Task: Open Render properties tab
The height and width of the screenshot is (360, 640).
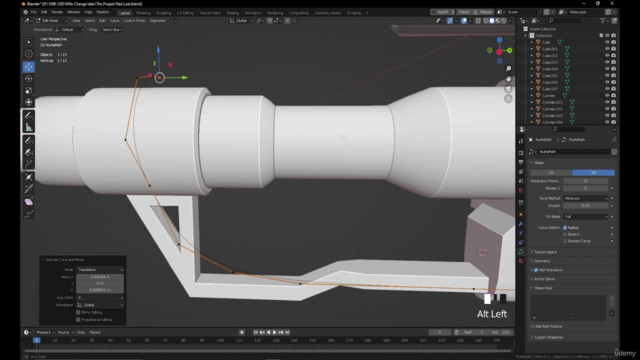Action: point(521,153)
